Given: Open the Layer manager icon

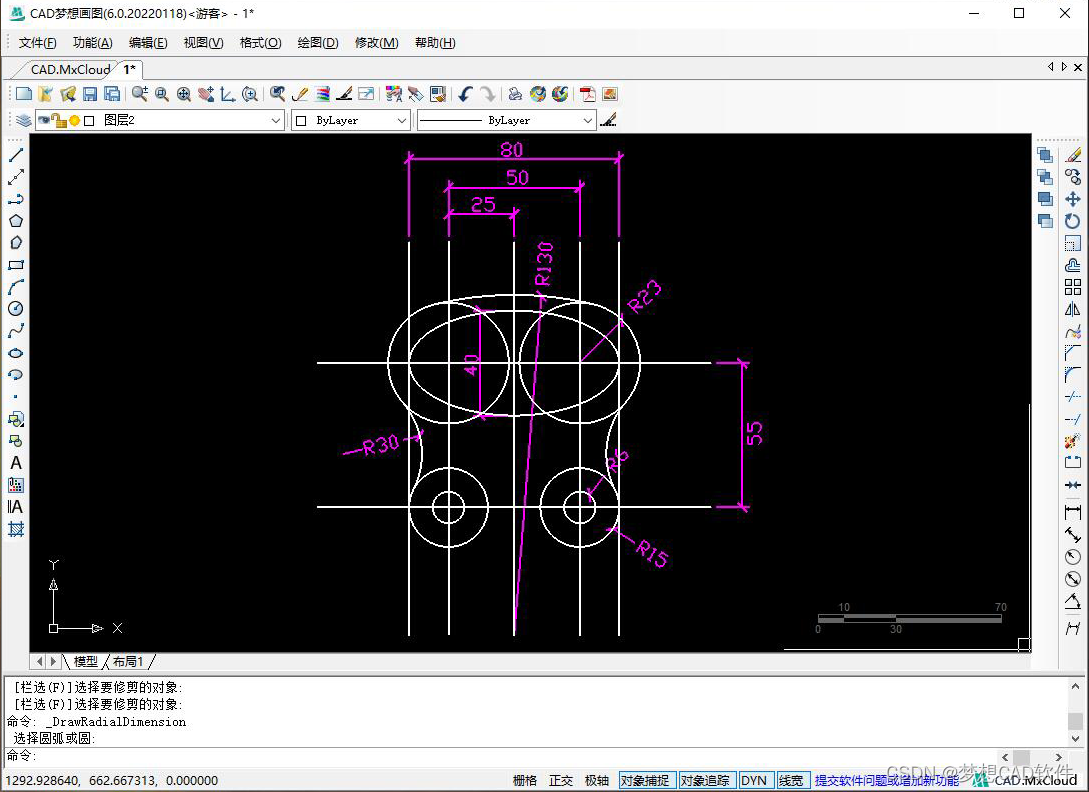Looking at the screenshot, I should 24,120.
